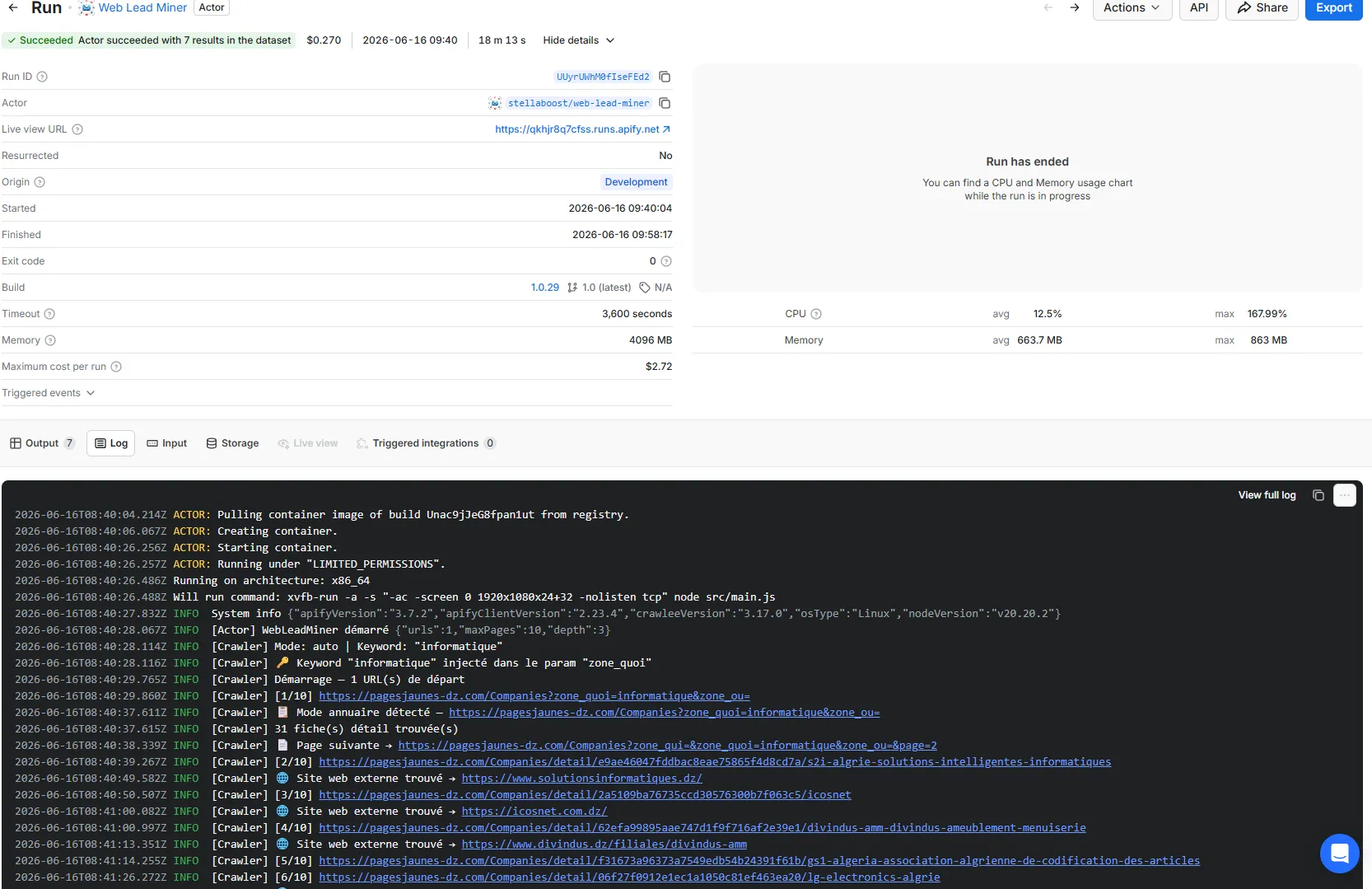Show help for Live view URL
Image resolution: width=1372 pixels, height=889 pixels.
(77, 129)
